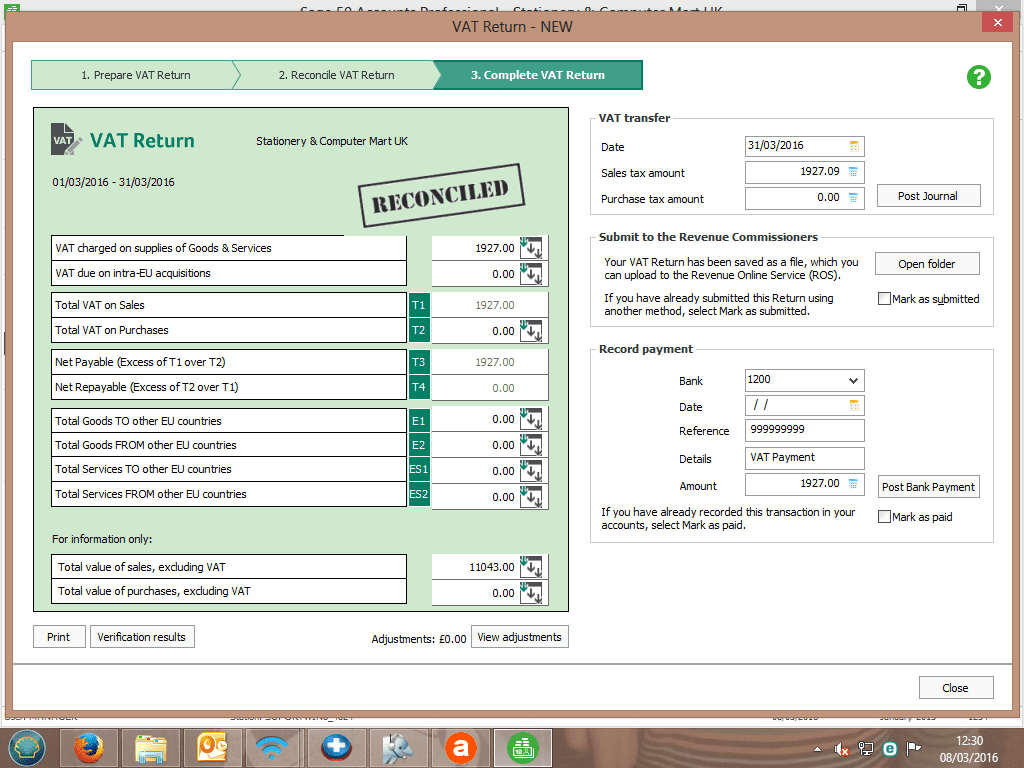This screenshot has width=1024, height=768.
Task: Open drill-down for VAT due on intra-EU acquisitions
Action: click(532, 274)
